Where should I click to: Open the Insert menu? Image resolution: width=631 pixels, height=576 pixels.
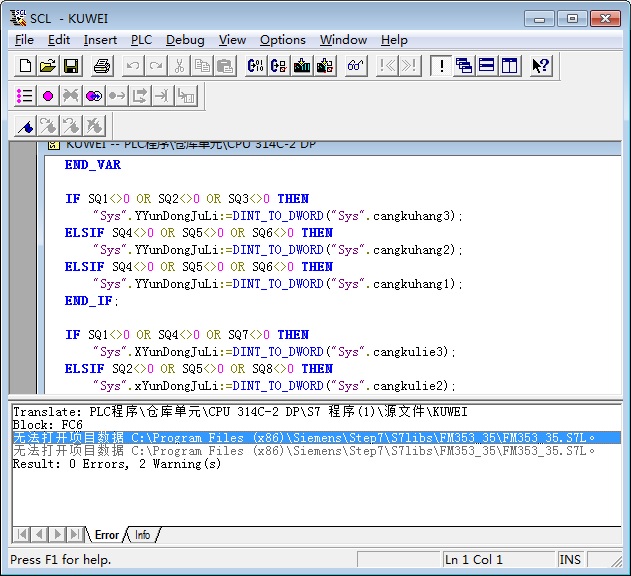tap(100, 40)
